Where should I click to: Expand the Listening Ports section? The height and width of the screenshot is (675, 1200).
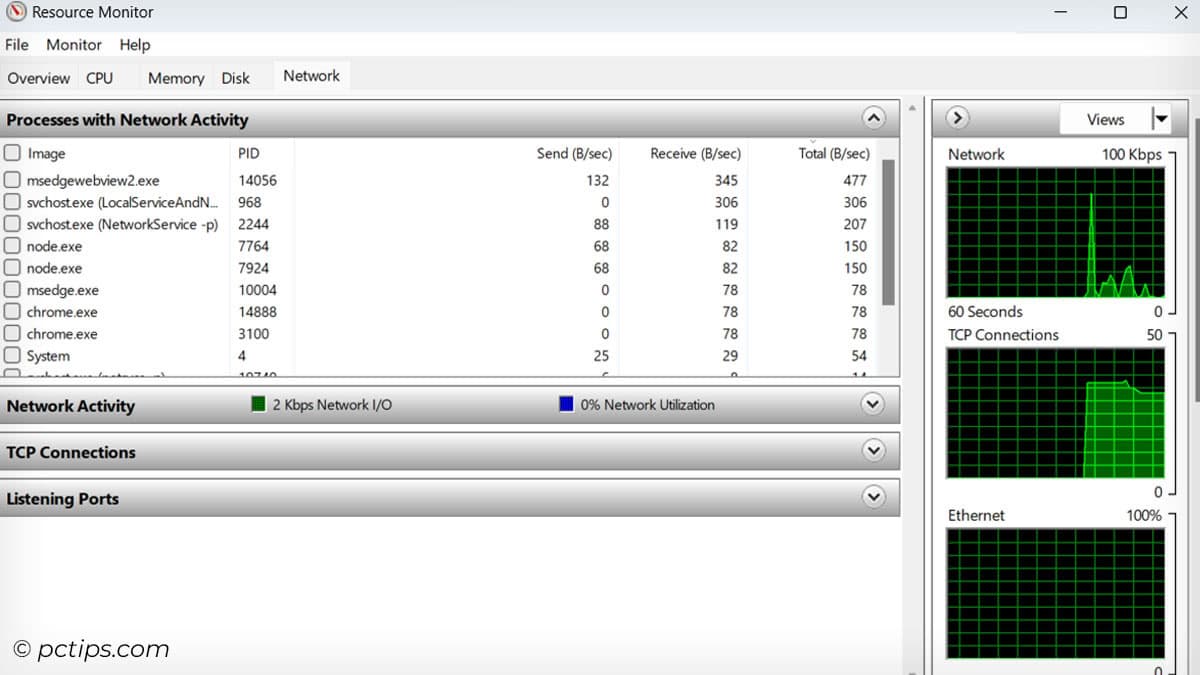(873, 497)
